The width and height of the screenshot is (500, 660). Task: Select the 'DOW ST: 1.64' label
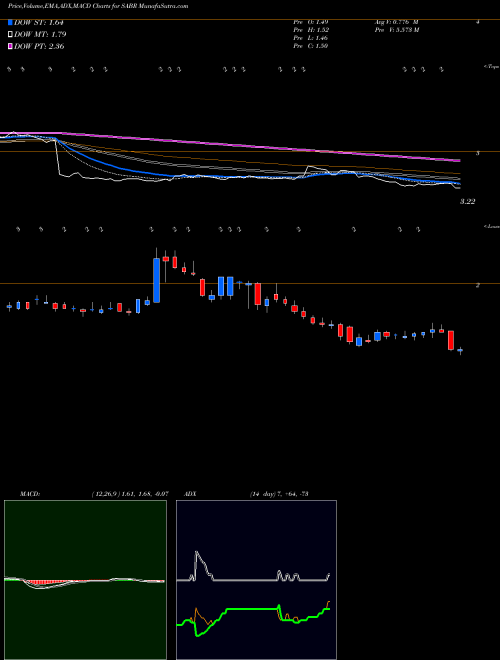(x=39, y=22)
